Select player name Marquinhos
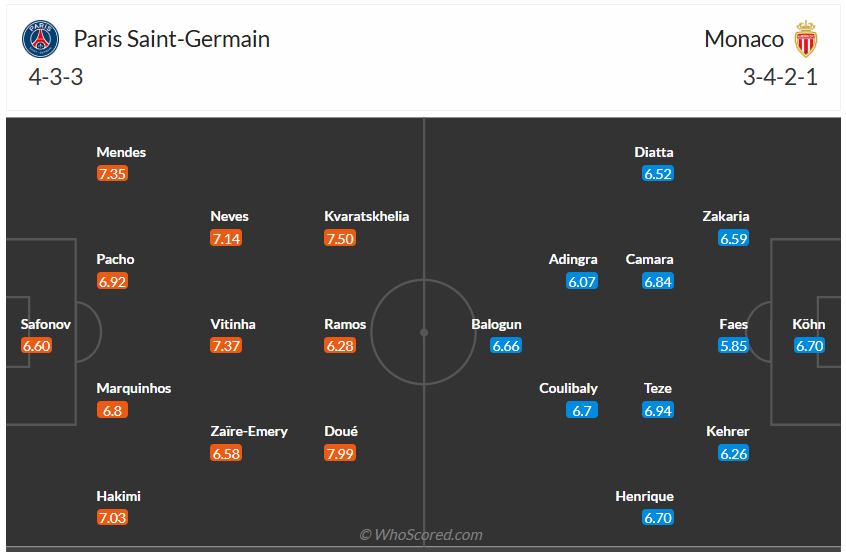 tap(134, 388)
